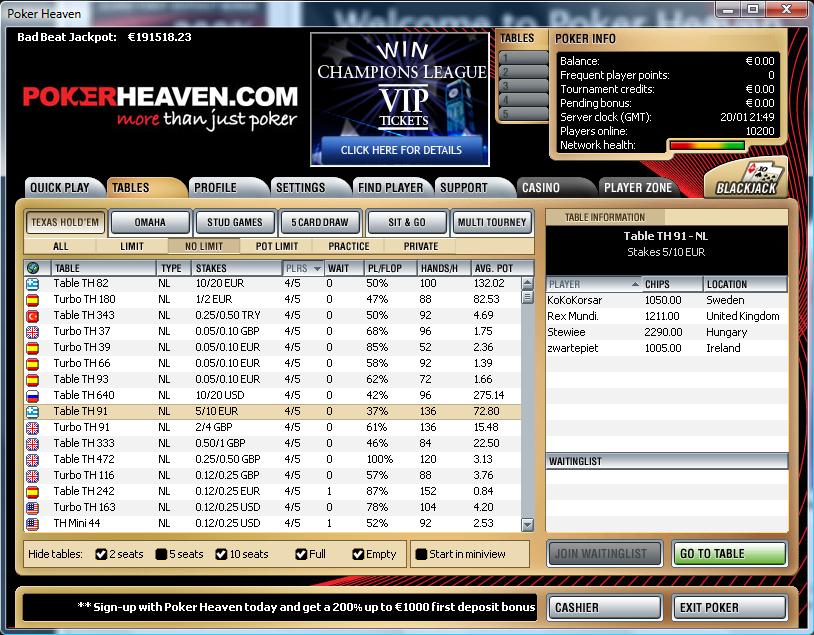
Task: Select the Texas Hold'em button
Action: tap(65, 222)
